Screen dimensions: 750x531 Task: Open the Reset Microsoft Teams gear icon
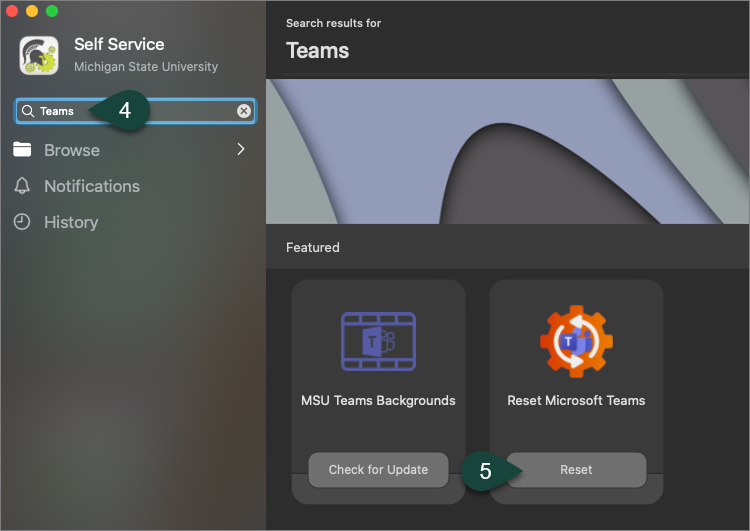point(576,342)
